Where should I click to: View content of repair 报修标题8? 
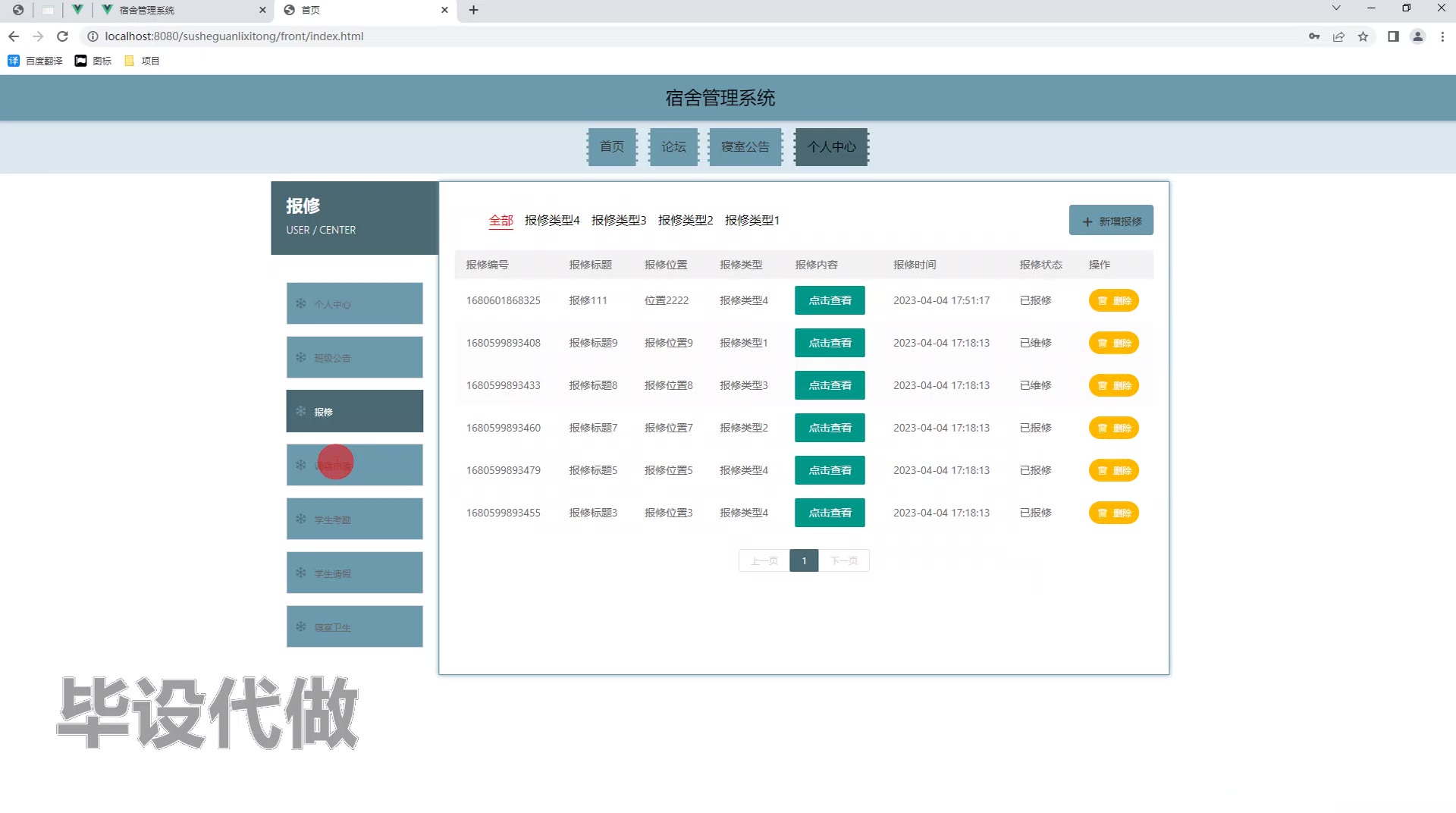click(830, 385)
